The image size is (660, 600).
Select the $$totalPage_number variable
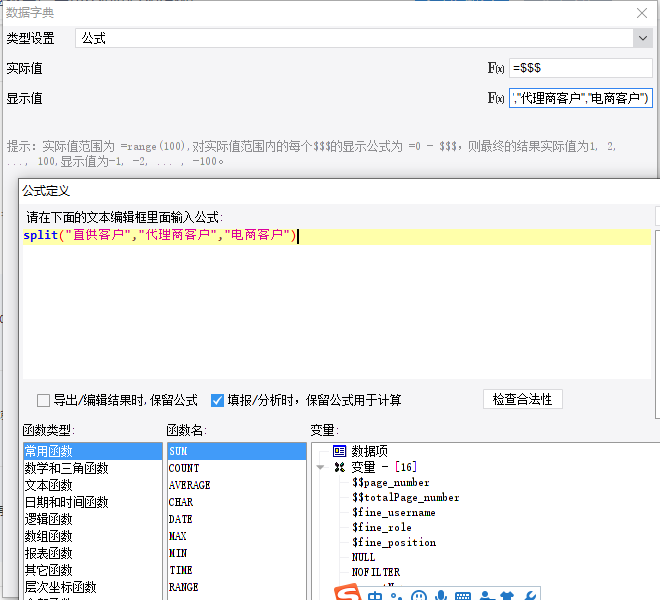click(406, 498)
